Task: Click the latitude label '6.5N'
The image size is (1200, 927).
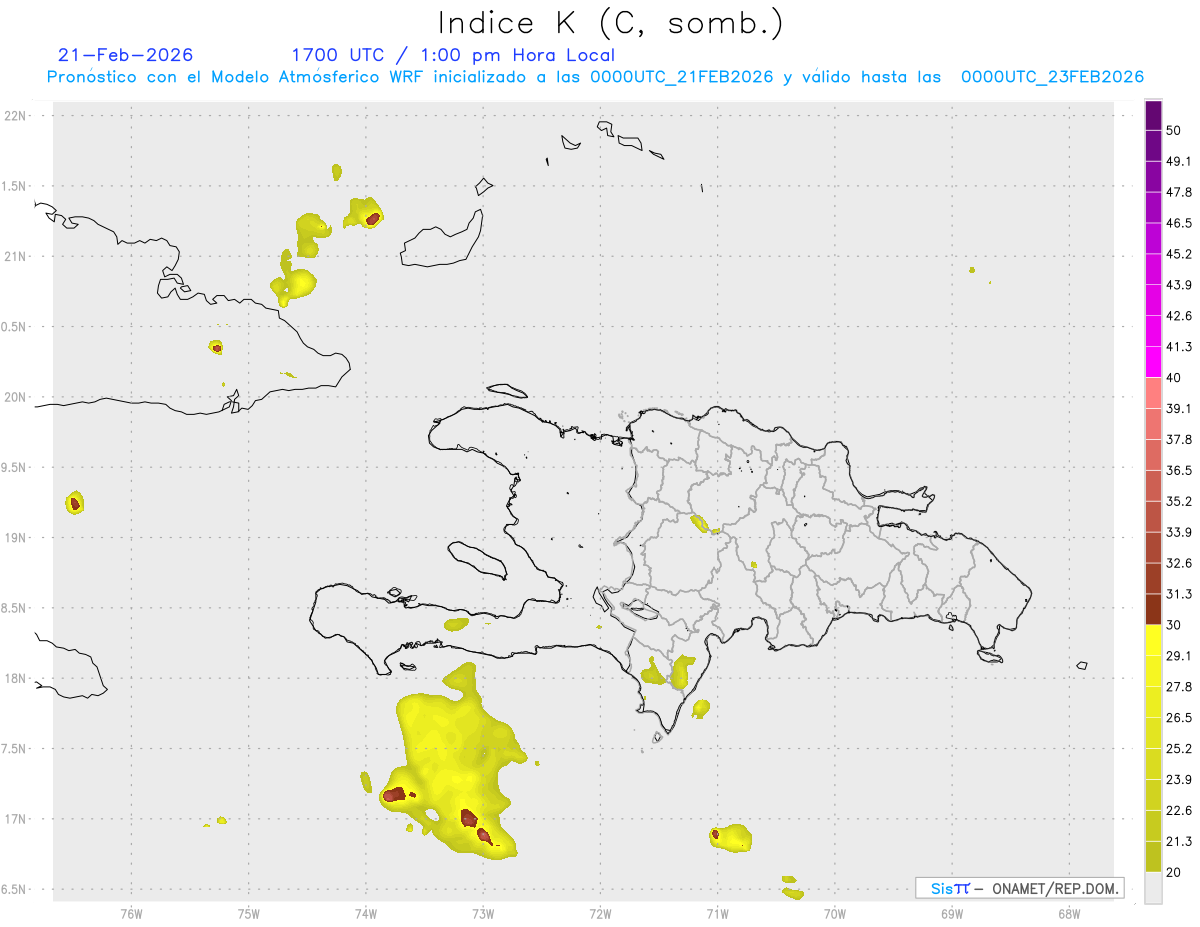Action: click(15, 890)
